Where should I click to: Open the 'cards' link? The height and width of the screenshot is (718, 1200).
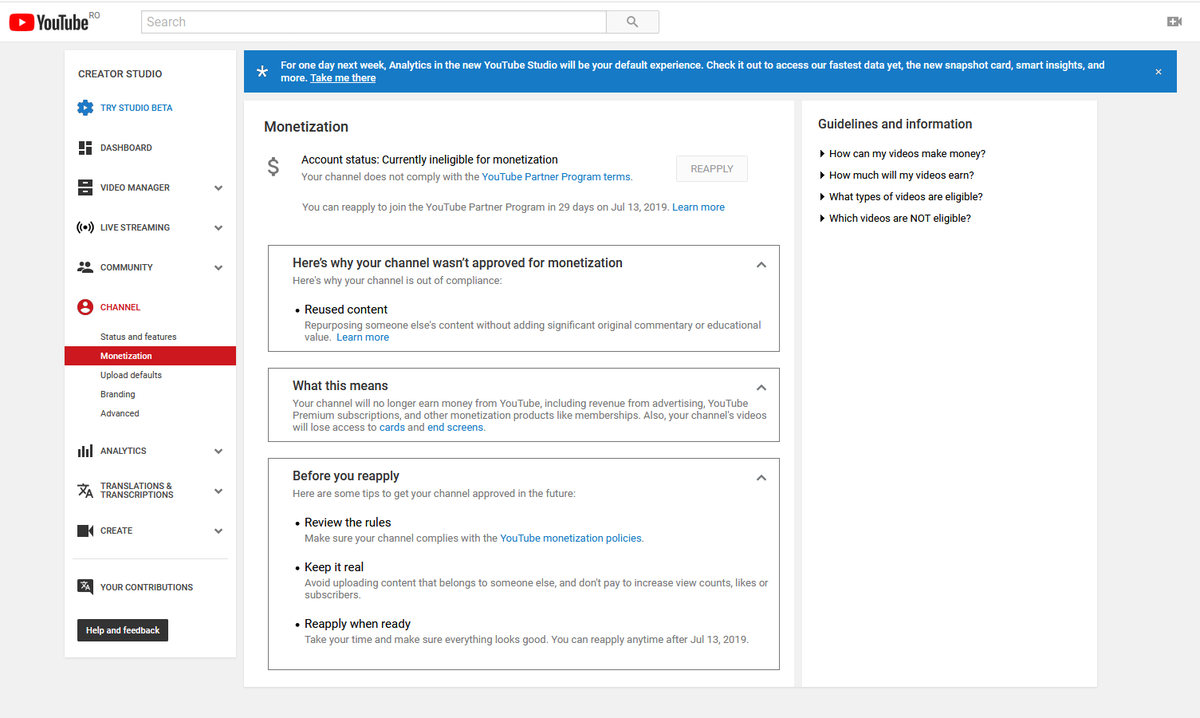point(392,427)
